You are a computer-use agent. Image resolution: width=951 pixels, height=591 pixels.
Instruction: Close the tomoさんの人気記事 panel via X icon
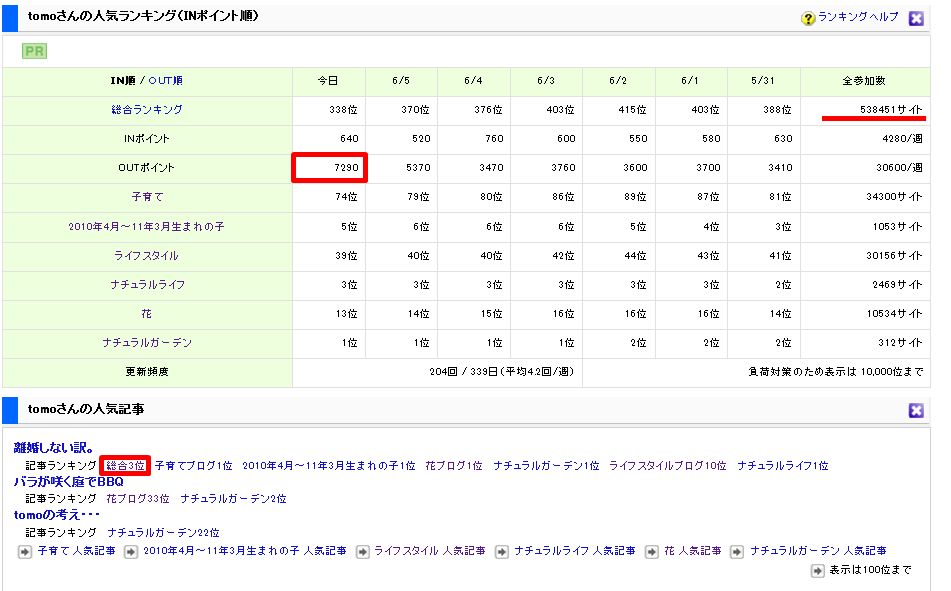(916, 410)
